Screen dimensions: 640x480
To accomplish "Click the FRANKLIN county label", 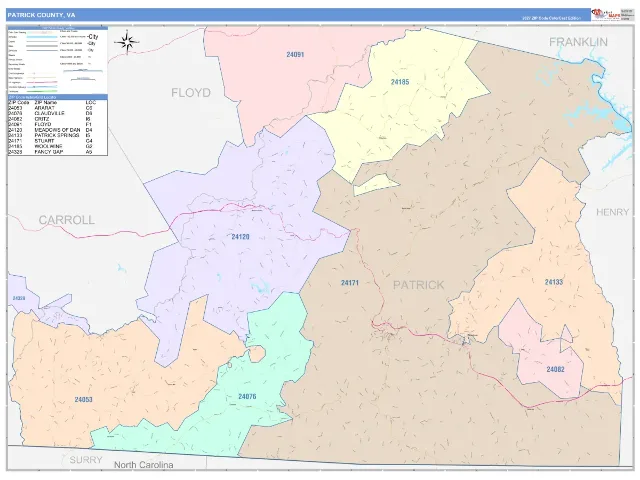I will (x=578, y=42).
